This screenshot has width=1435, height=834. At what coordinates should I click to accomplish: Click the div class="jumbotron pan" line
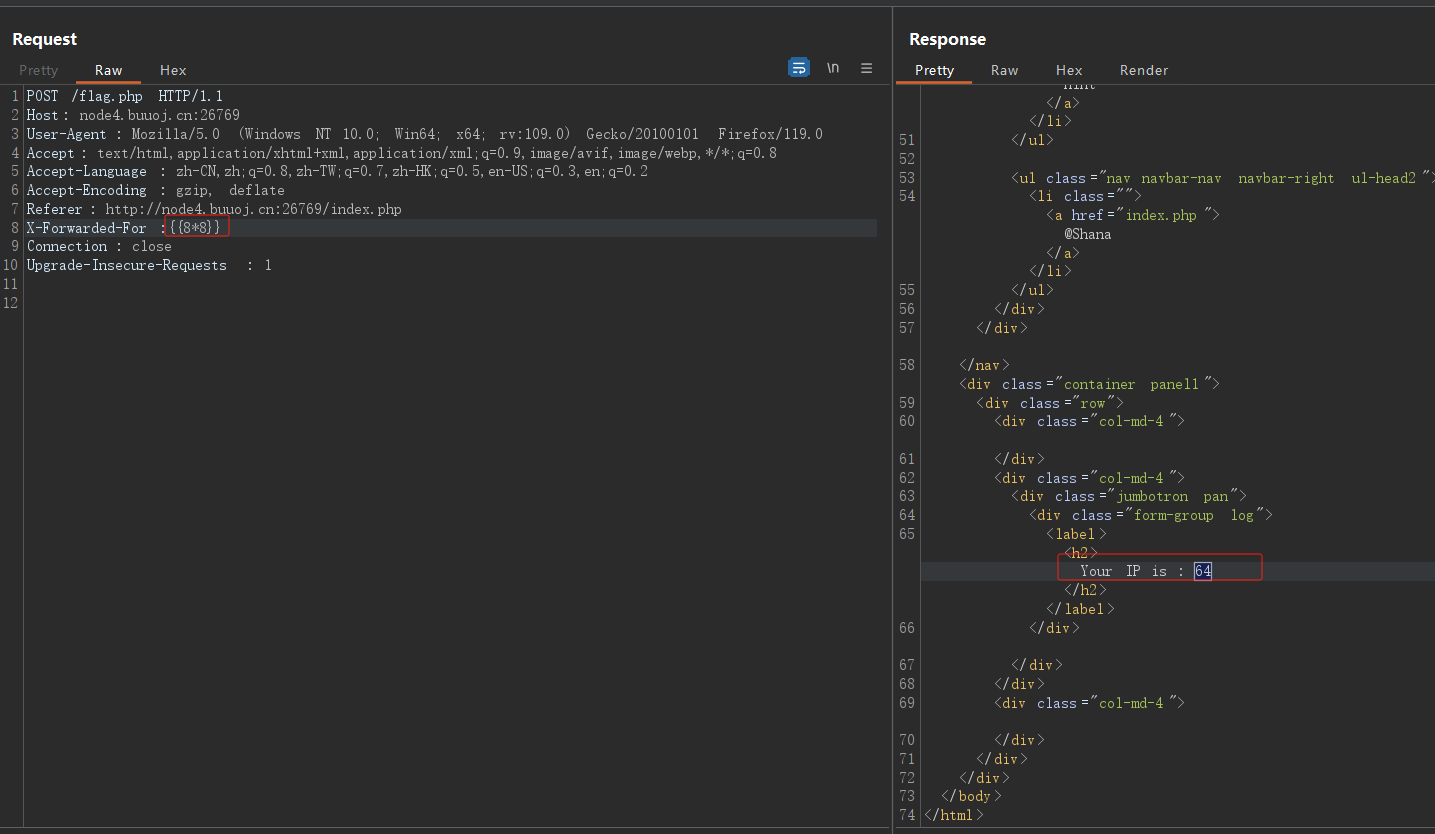click(x=1129, y=496)
